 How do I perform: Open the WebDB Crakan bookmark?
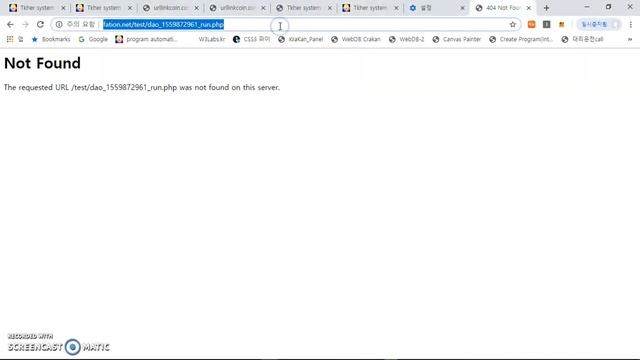click(356, 39)
